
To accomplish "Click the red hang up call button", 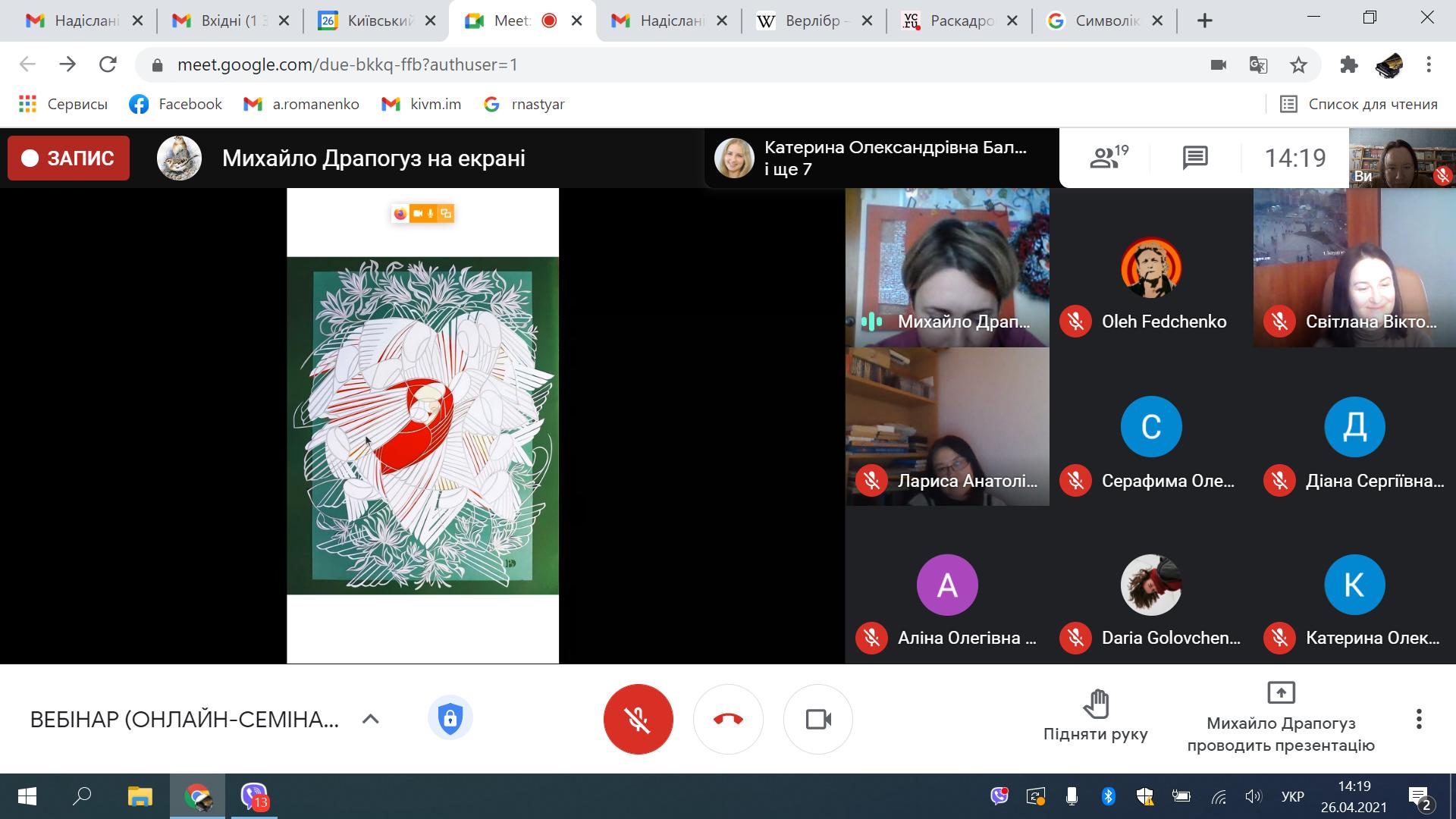I will click(728, 719).
